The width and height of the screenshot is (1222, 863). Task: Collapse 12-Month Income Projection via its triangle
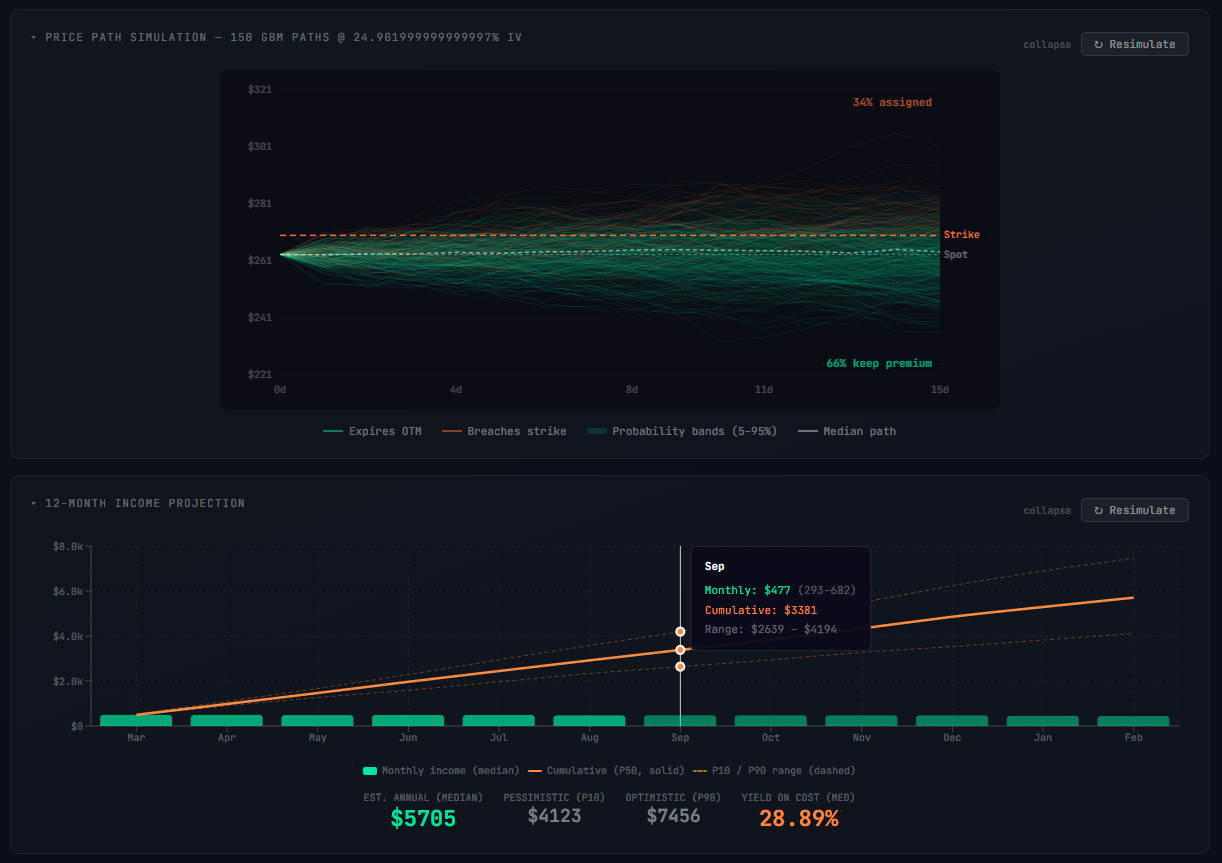pos(33,503)
